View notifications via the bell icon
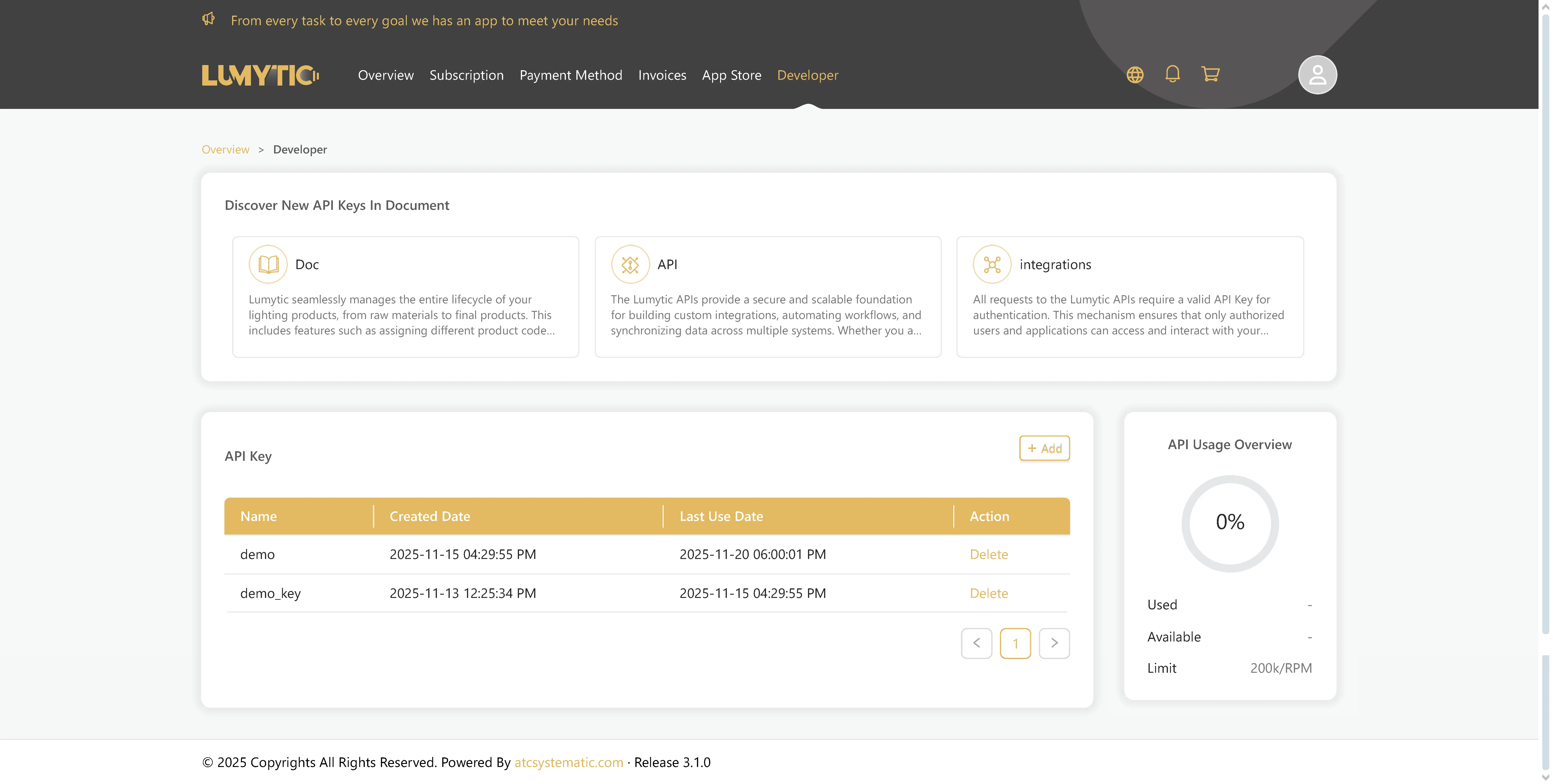This screenshot has height=784, width=1553. point(1173,75)
